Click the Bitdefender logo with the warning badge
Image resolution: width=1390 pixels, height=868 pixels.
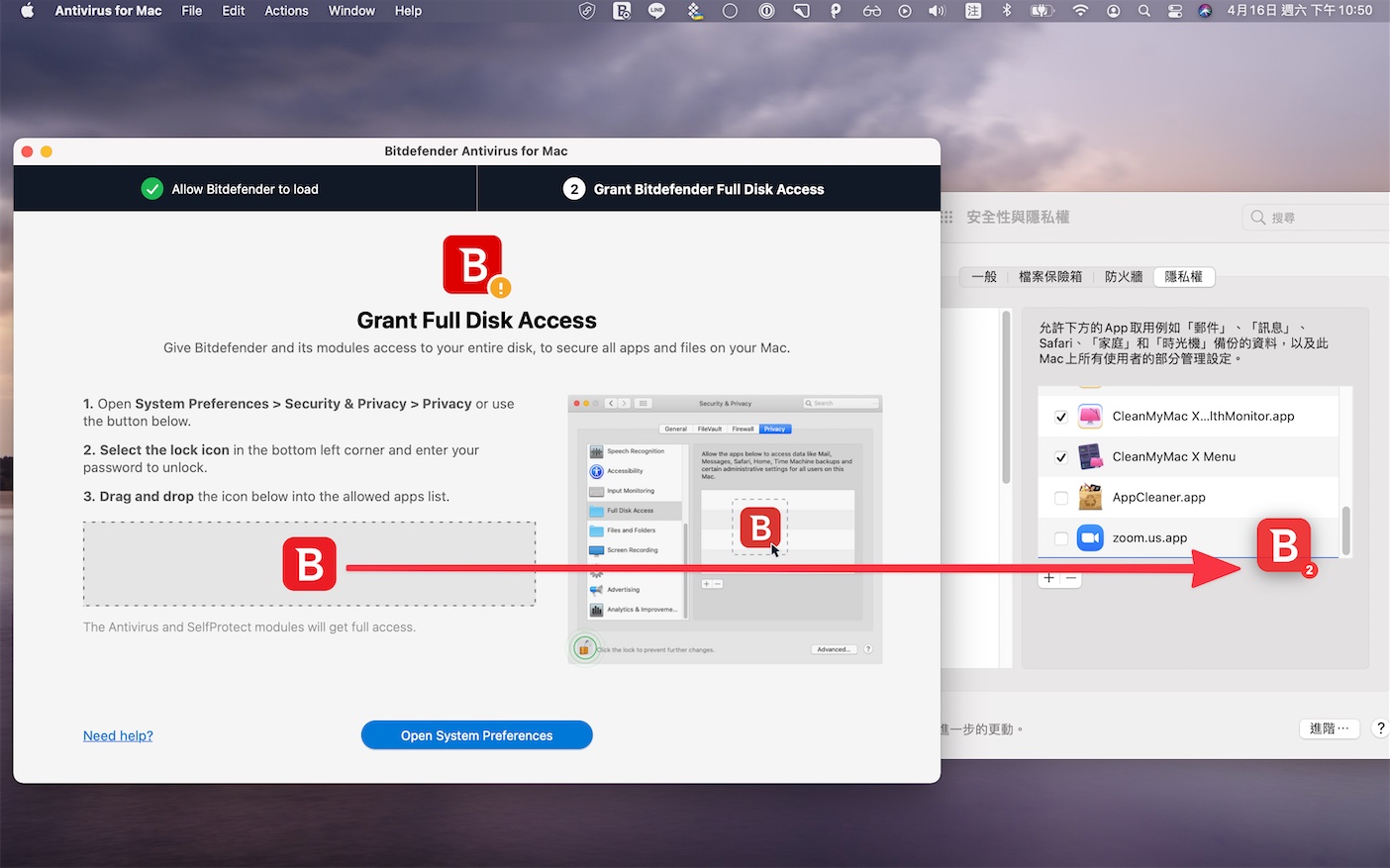coord(475,265)
